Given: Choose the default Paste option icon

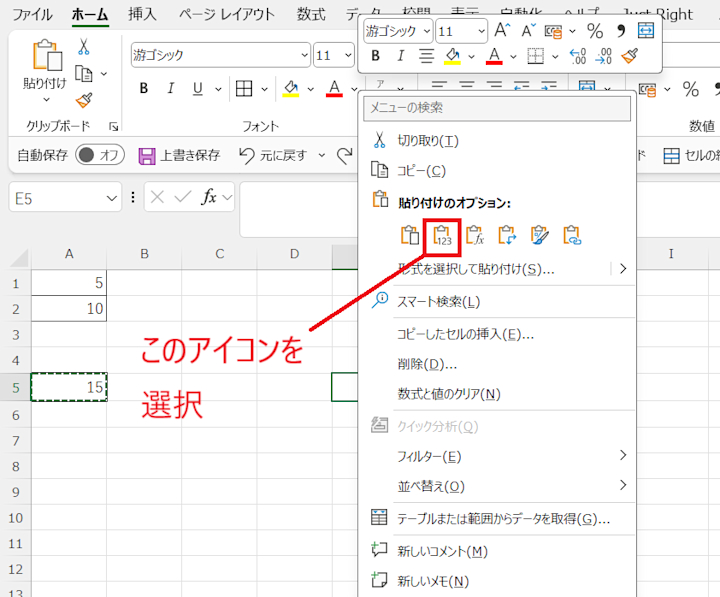Looking at the screenshot, I should (410, 235).
